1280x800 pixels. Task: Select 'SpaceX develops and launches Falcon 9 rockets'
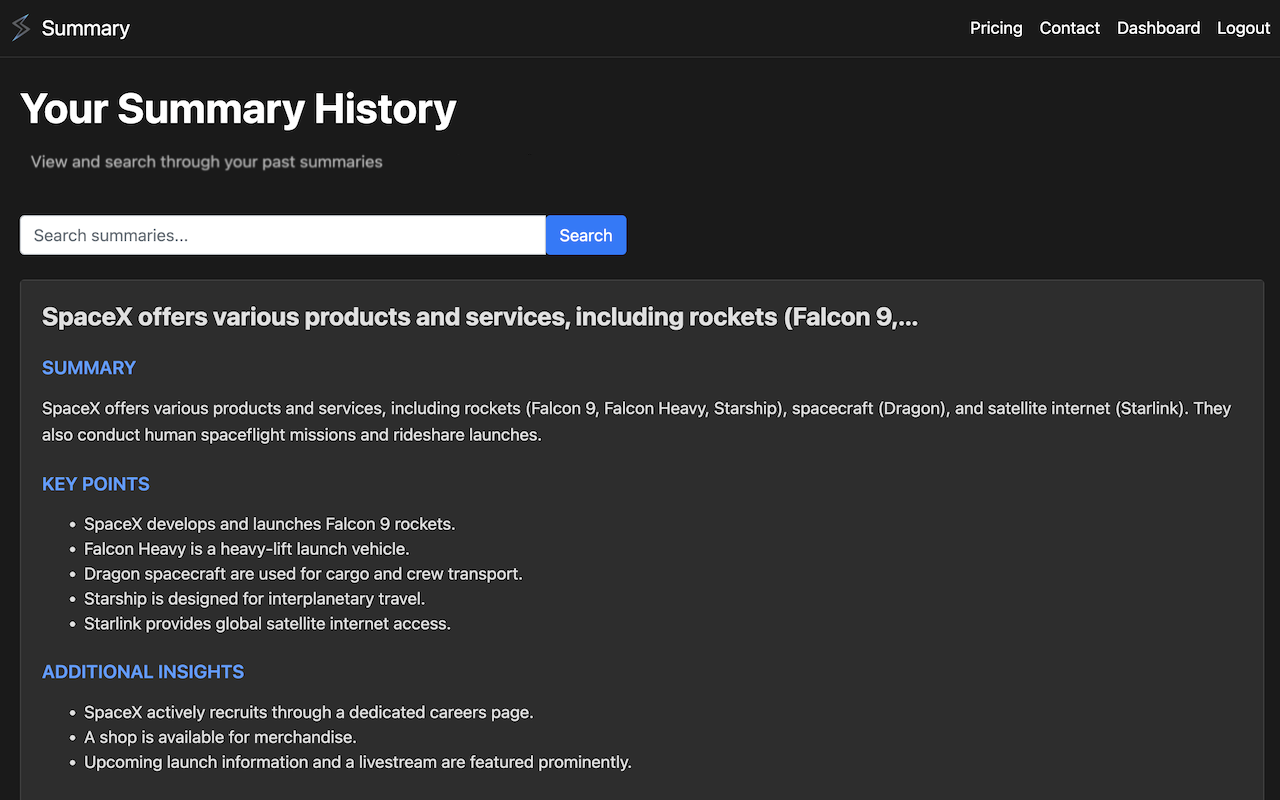270,524
